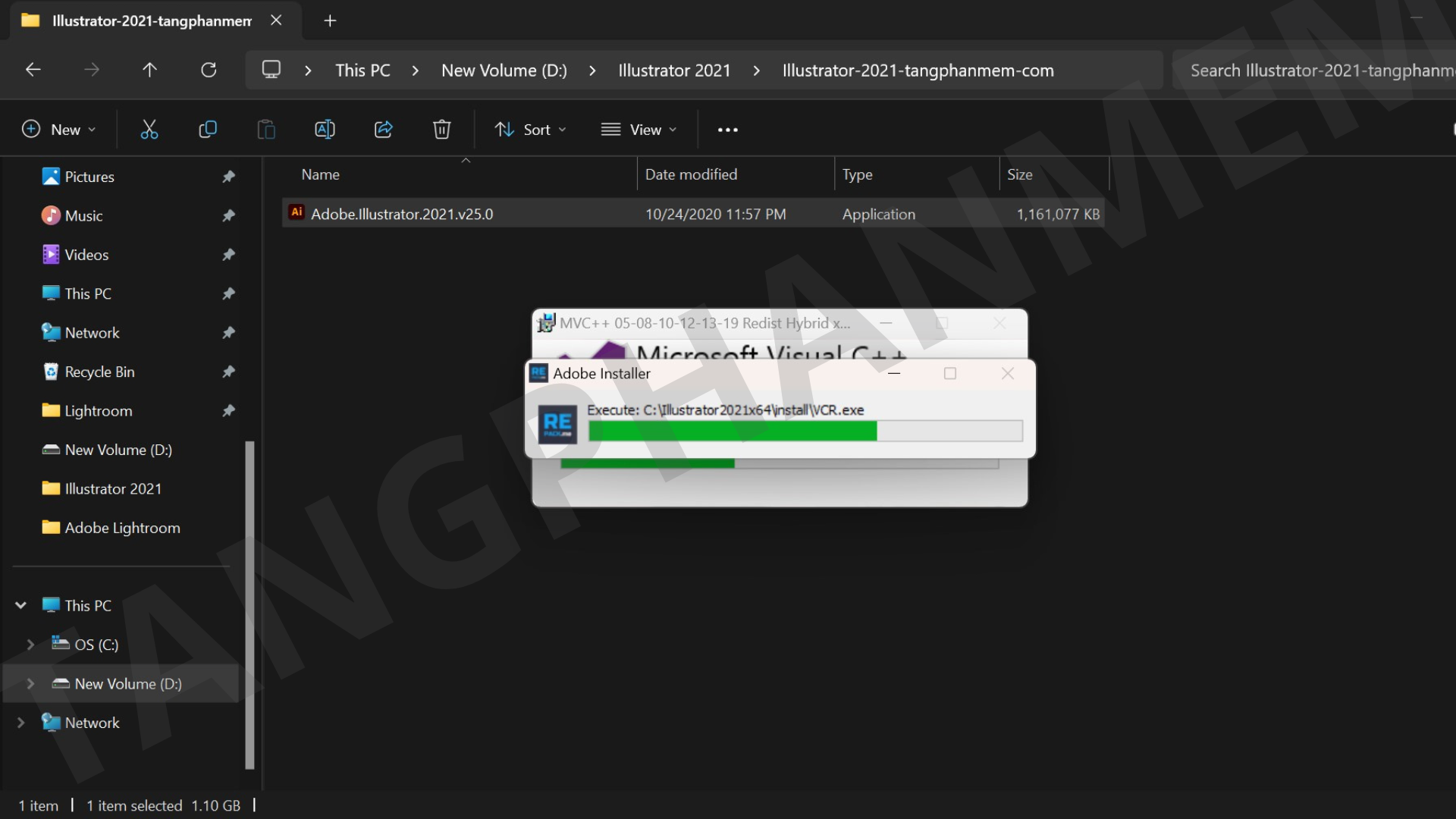Expand the chevron after This PC in address bar
Viewport: 1456px width, 819px height.
coord(415,71)
